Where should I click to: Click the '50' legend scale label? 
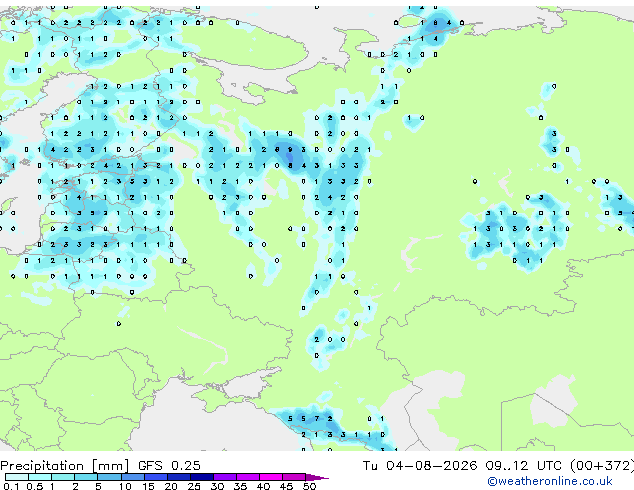(x=310, y=486)
